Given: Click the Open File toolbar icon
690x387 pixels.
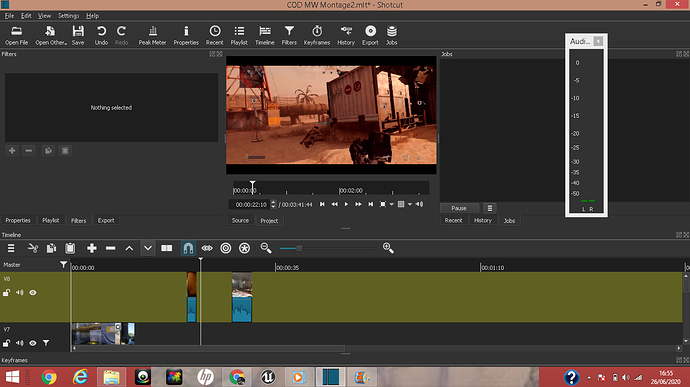Looking at the screenshot, I should [17, 35].
